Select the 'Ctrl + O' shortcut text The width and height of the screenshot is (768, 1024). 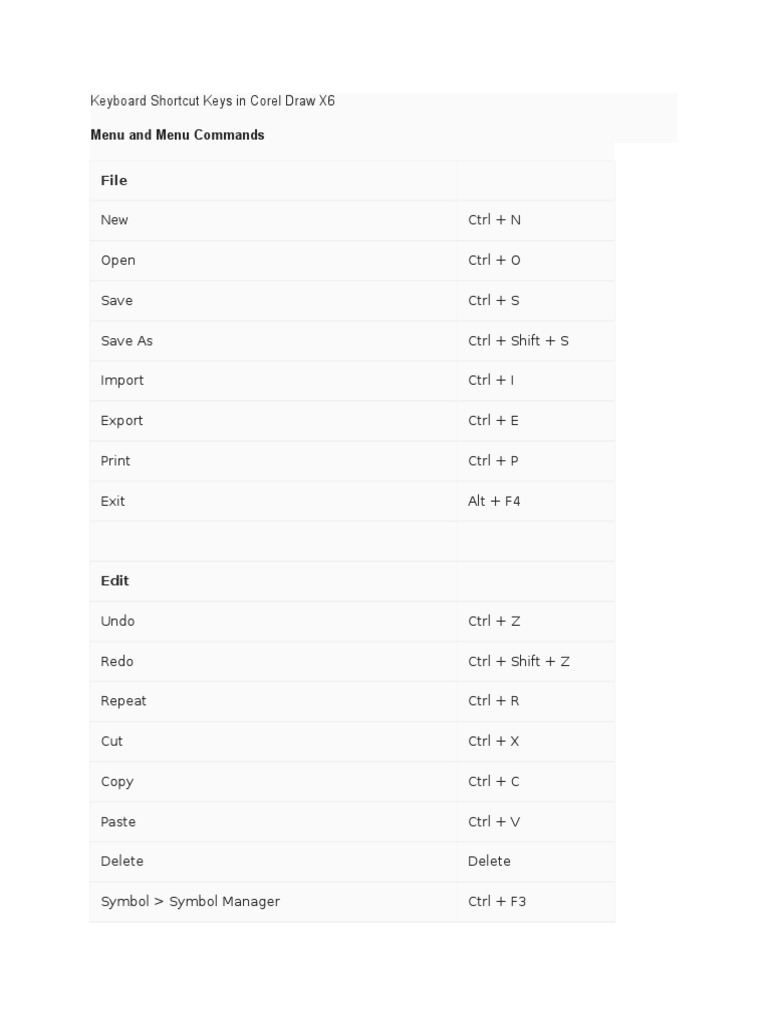coord(494,260)
